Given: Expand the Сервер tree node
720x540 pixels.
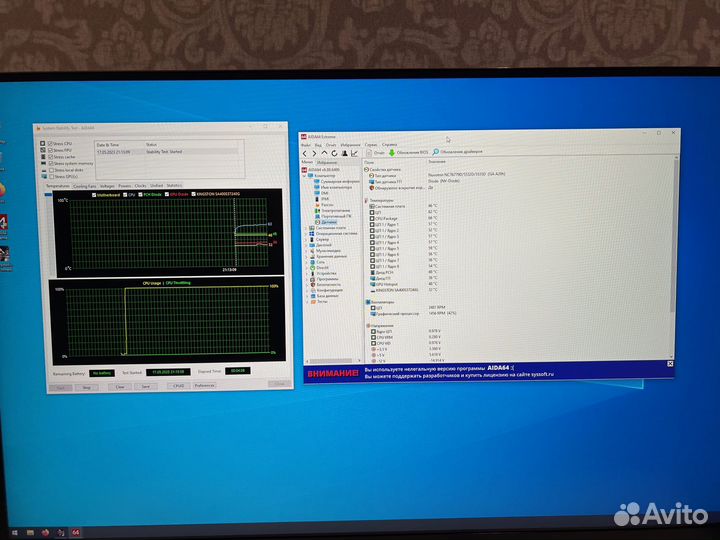Looking at the screenshot, I should pos(306,240).
